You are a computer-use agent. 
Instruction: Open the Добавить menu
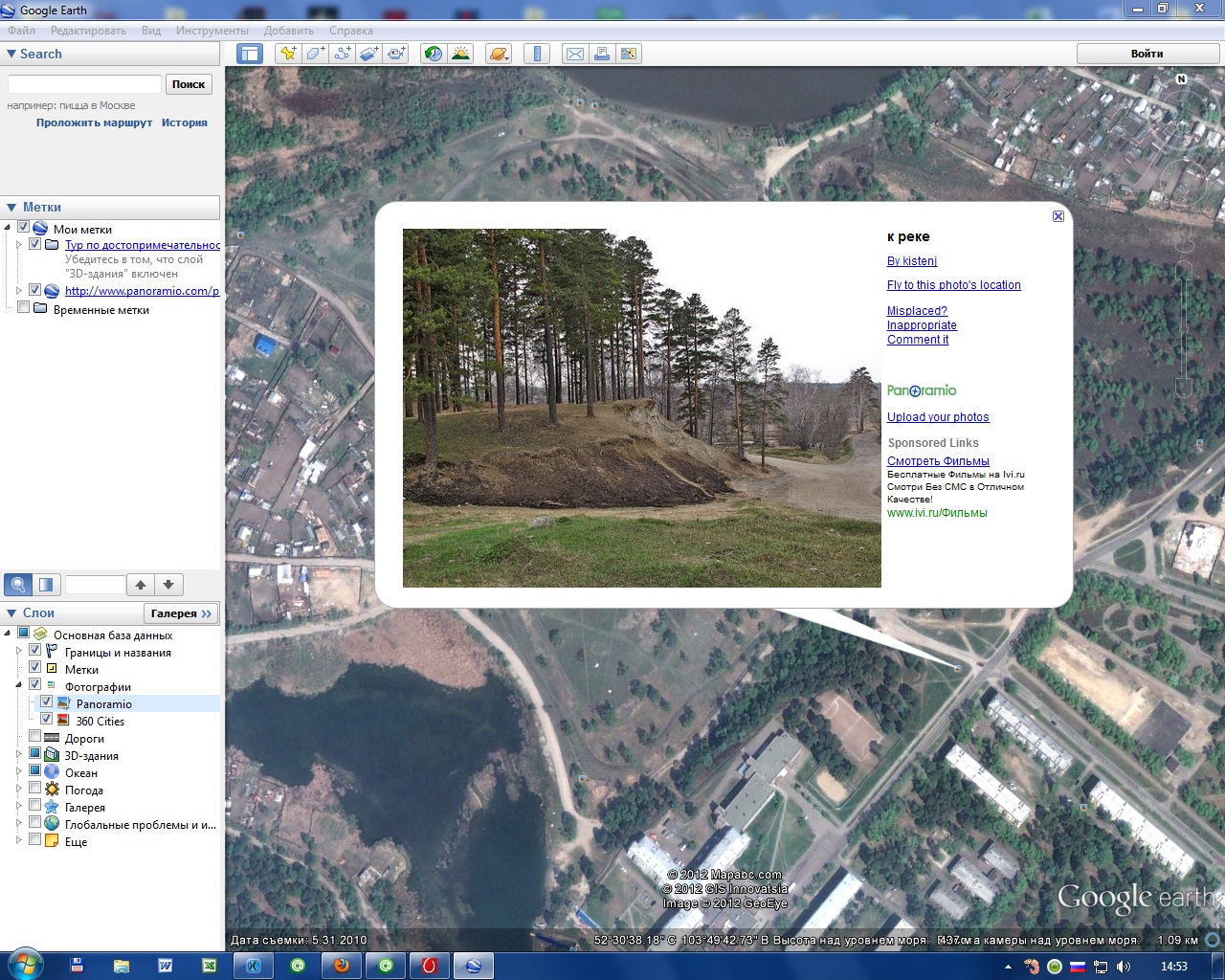click(x=288, y=31)
